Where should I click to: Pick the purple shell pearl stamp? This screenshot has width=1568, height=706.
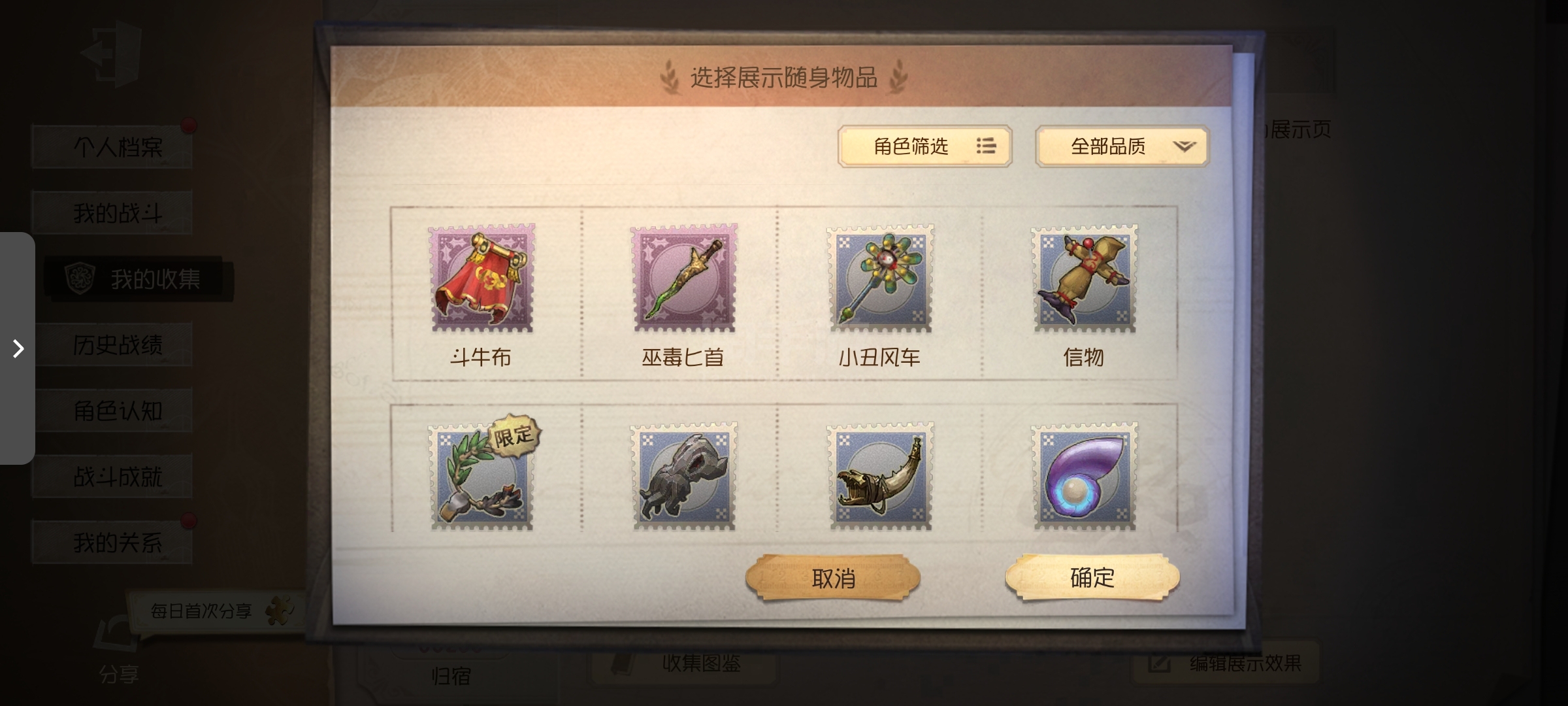click(x=1085, y=475)
